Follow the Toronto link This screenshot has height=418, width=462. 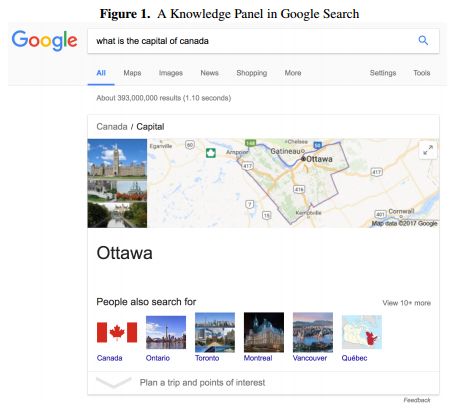pyautogui.click(x=207, y=358)
